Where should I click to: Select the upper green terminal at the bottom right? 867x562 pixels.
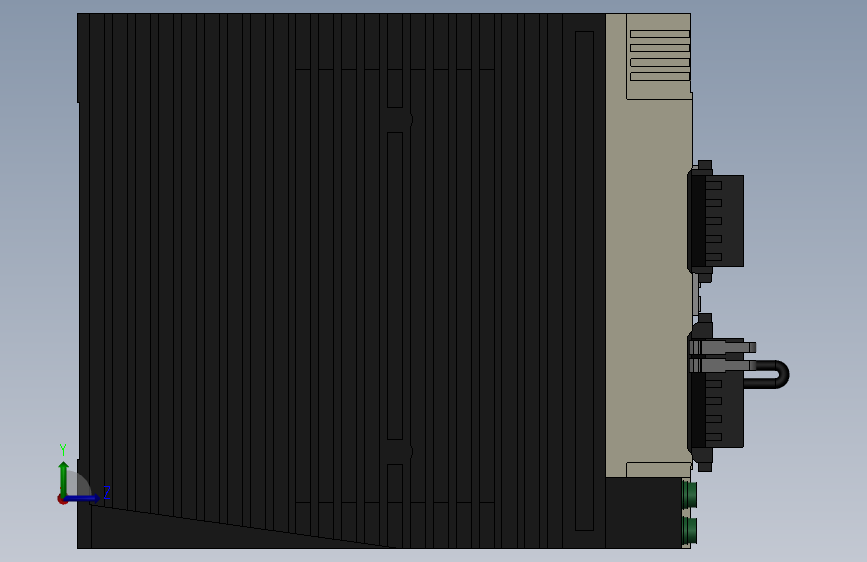point(689,495)
